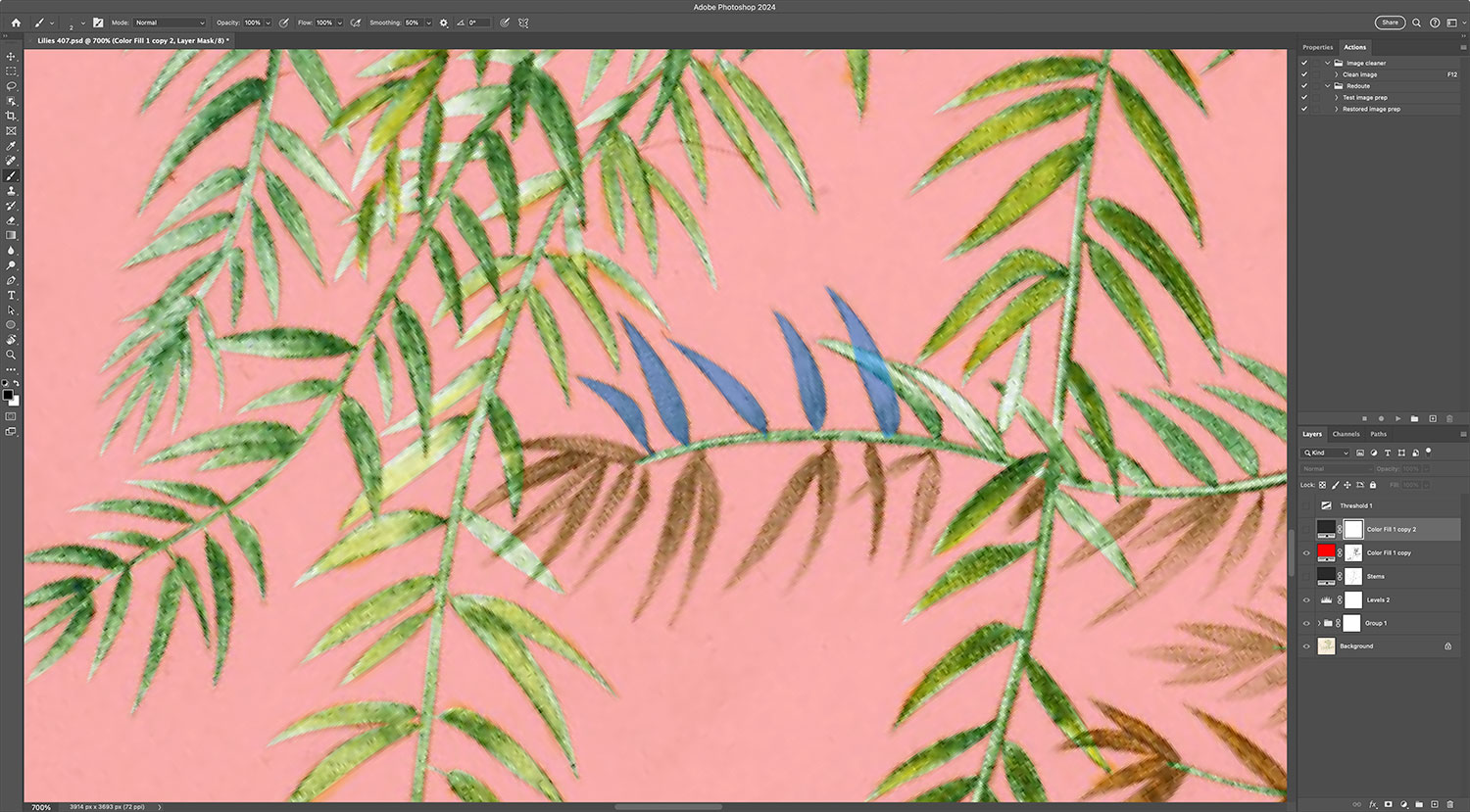Open the Flow value dropdown arrow
Image resolution: width=1470 pixels, height=812 pixels.
[x=339, y=23]
